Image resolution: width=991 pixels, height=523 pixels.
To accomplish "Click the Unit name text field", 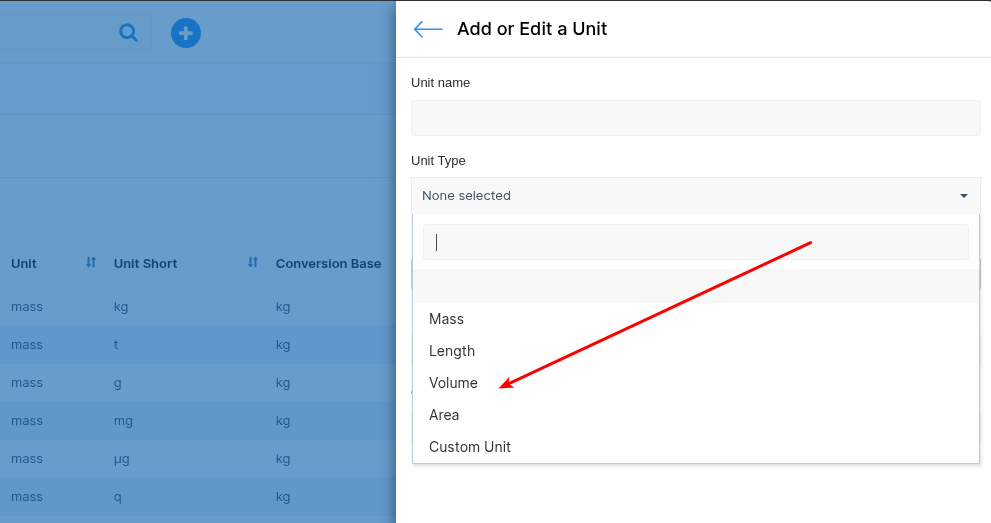I will 695,118.
